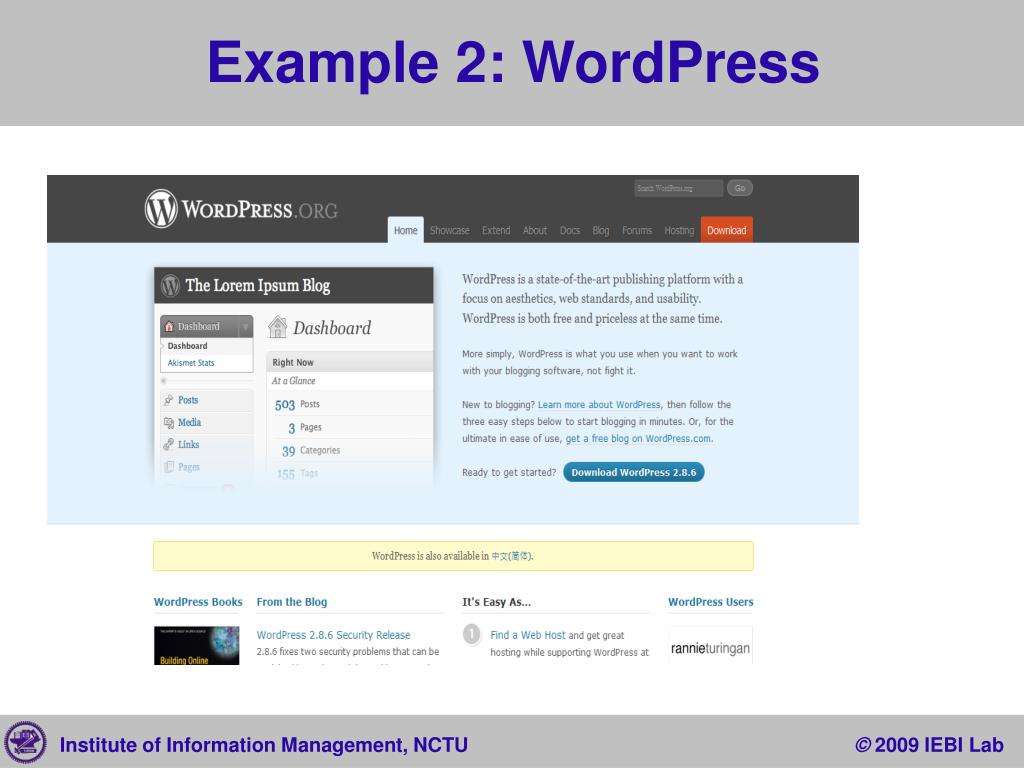Open the Building Online book thumbnail
The image size is (1024, 768).
(x=197, y=645)
